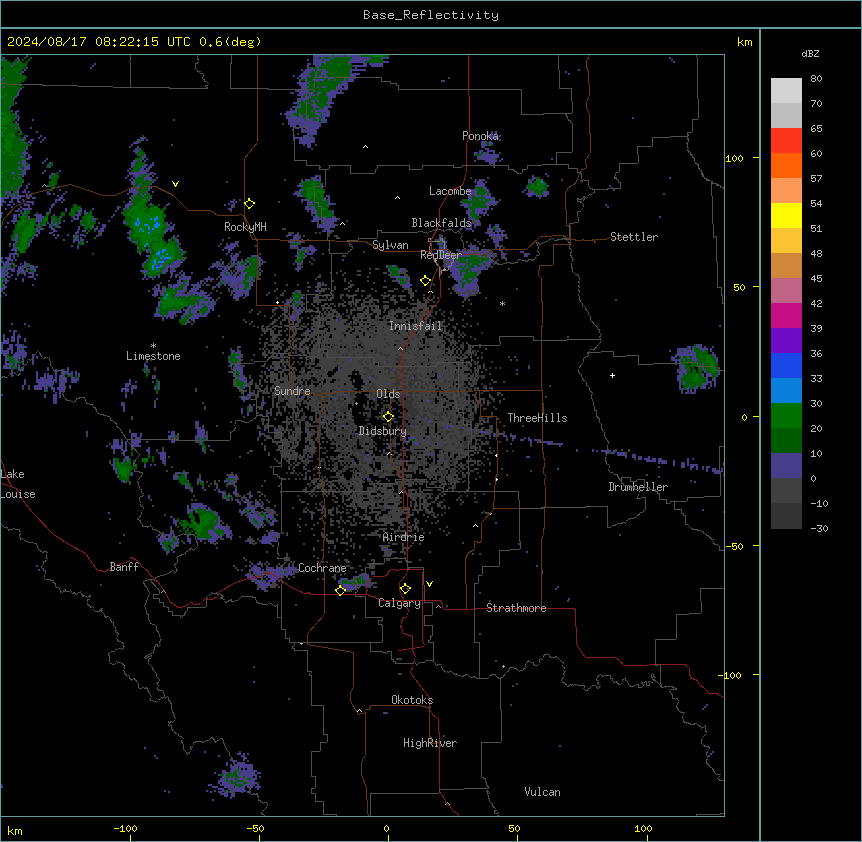Pick the orange 57-60 dBZ legend color

(786, 165)
